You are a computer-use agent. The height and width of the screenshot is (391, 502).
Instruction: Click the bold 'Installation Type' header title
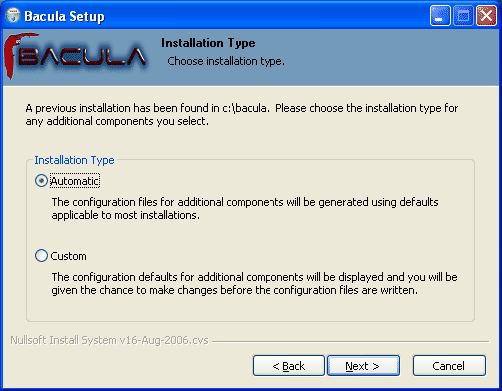click(208, 43)
